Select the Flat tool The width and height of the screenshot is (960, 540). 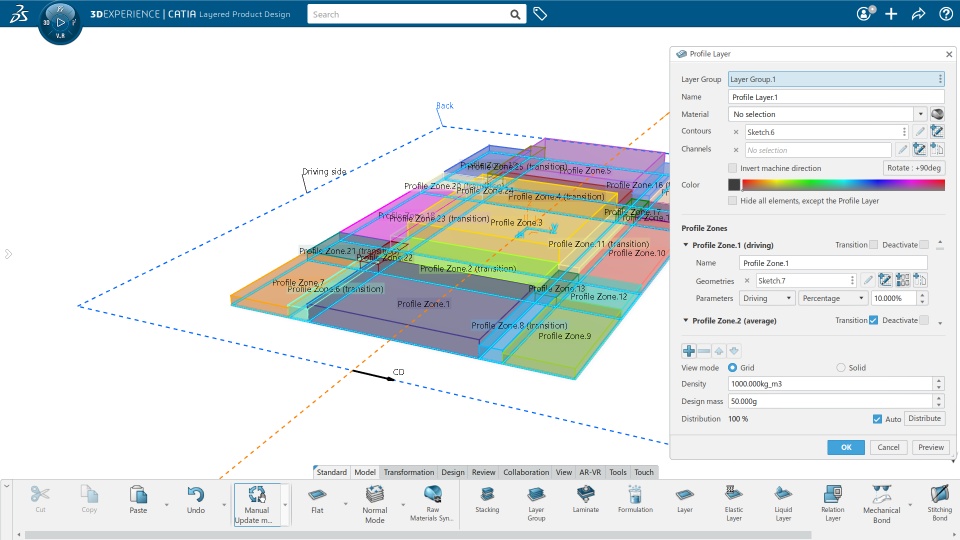(317, 500)
